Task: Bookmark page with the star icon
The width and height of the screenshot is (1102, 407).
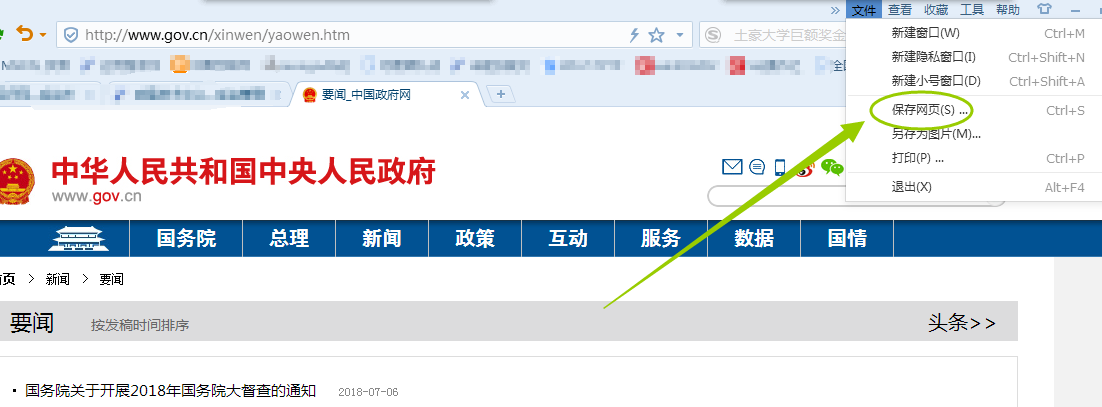Action: (656, 35)
